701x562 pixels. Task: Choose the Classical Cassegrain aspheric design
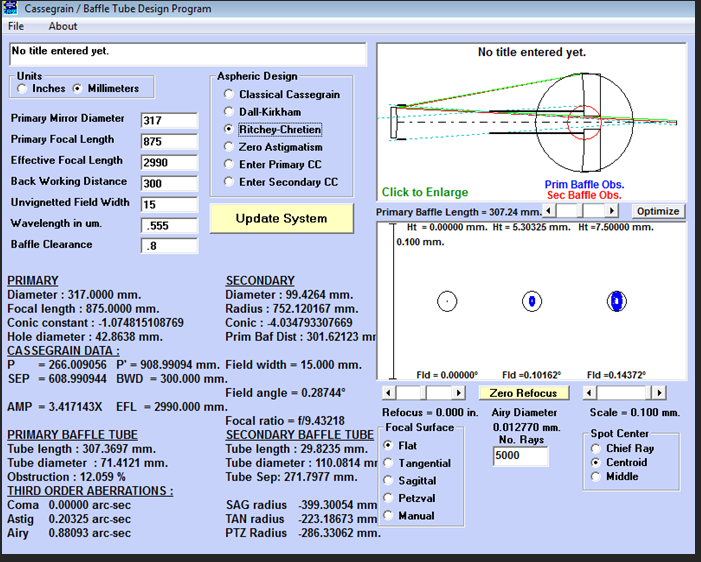point(229,95)
